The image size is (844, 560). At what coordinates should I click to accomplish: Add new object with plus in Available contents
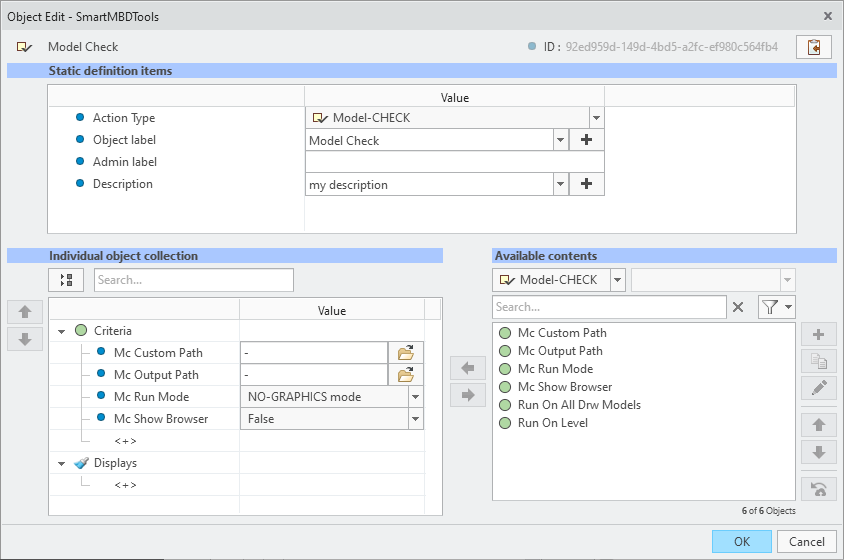point(819,334)
